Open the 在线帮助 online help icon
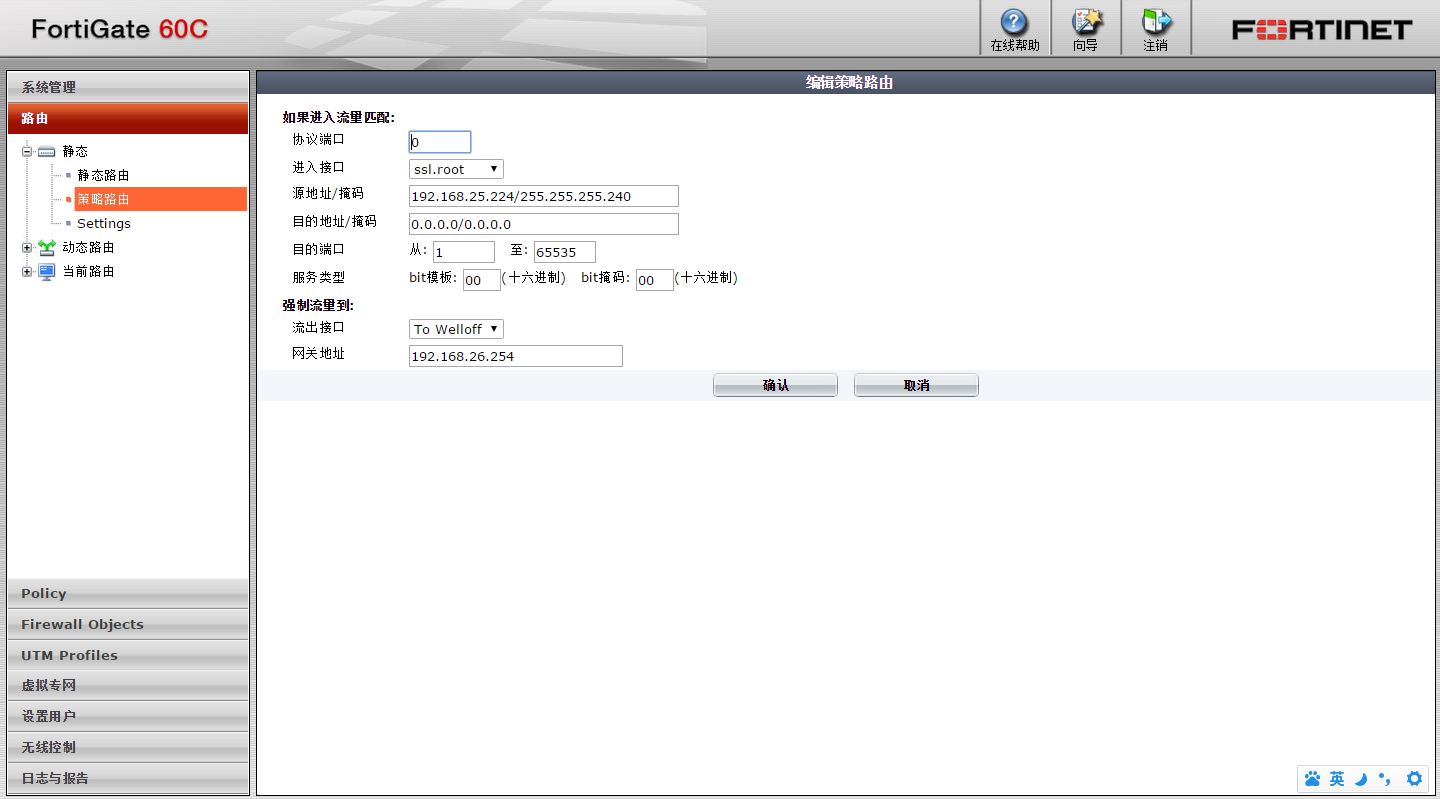1440x799 pixels. point(1014,22)
